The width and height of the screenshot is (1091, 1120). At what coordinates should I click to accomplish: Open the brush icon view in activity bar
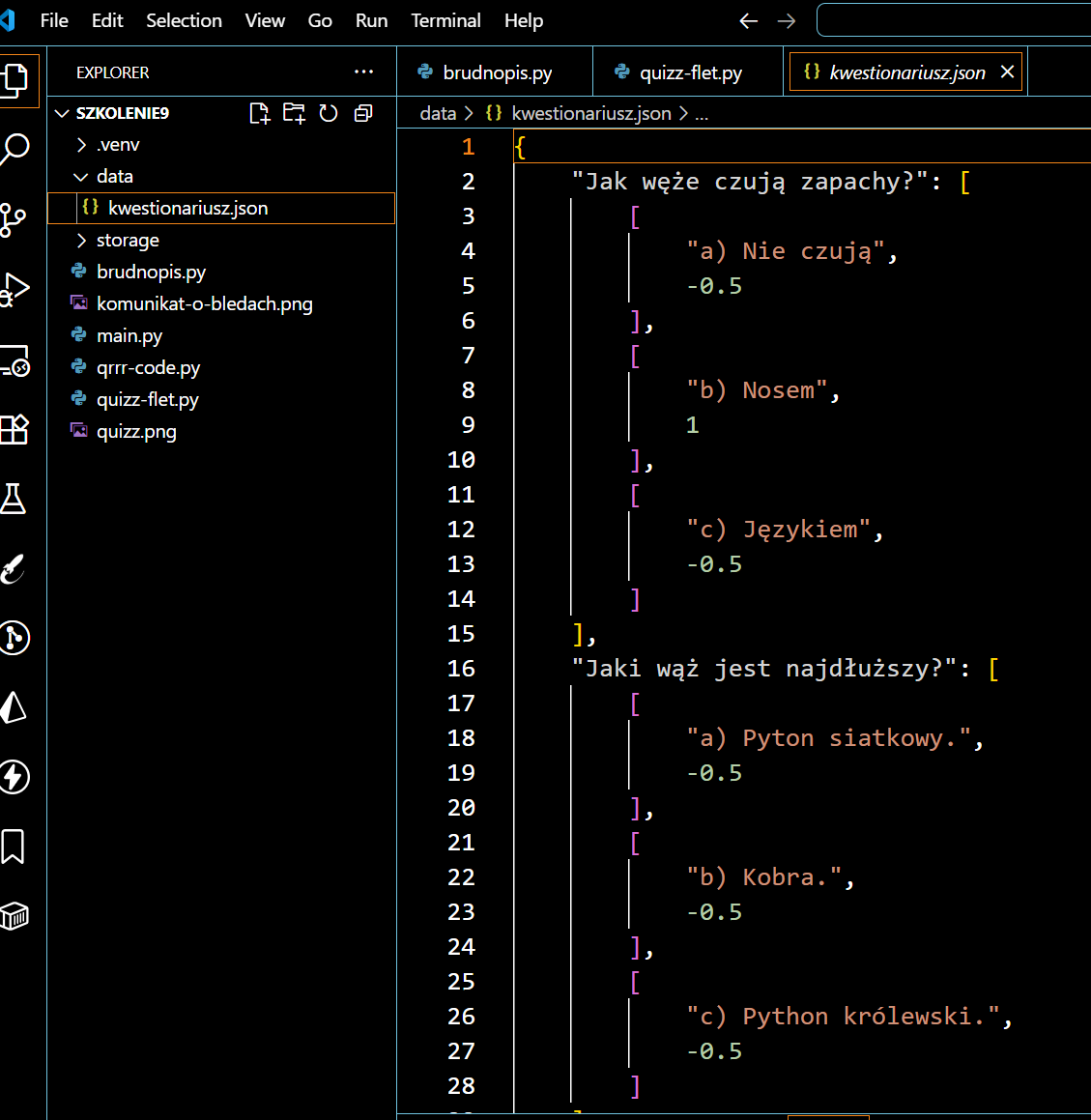click(13, 568)
